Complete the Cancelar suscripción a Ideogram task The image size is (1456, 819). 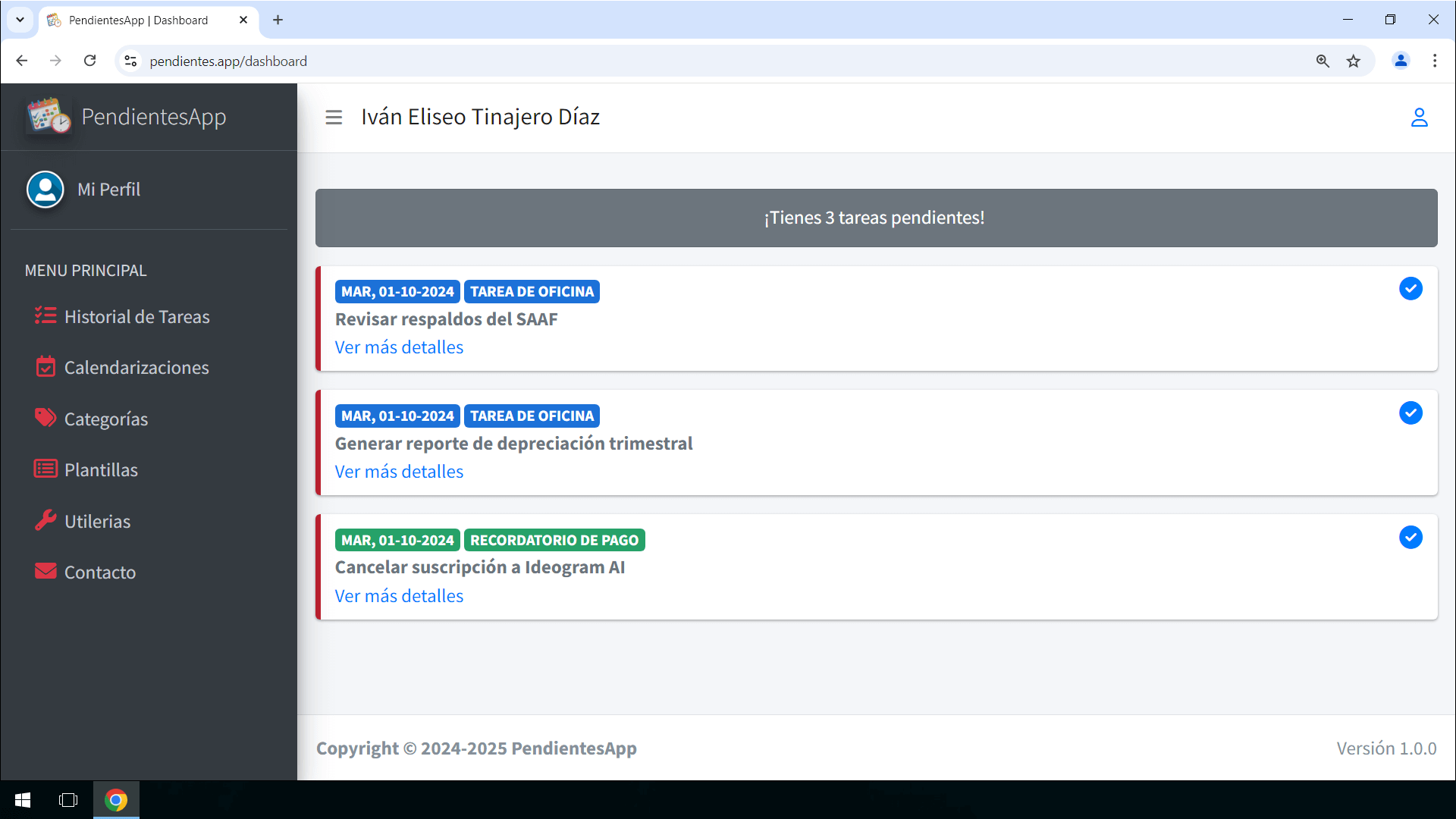point(1410,538)
